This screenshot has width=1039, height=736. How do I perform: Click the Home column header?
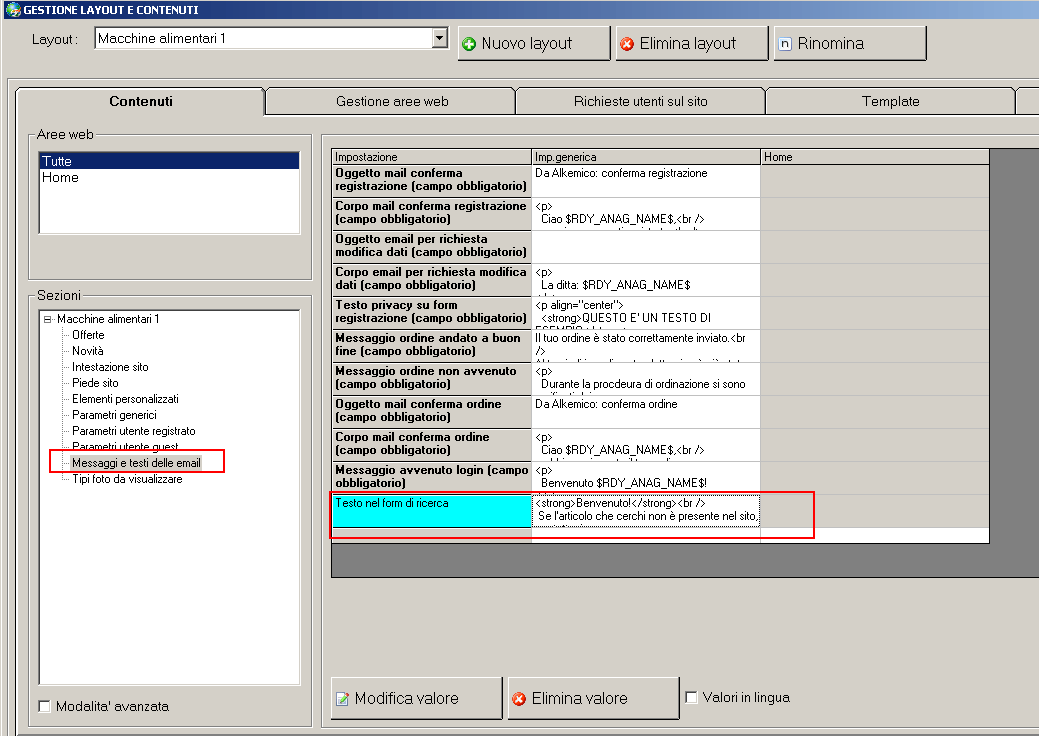point(875,157)
